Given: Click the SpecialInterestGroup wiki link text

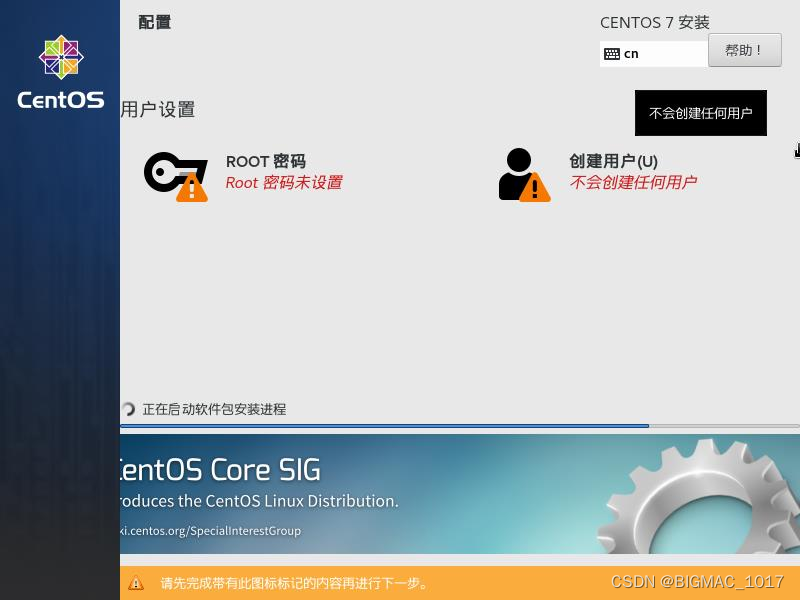Looking at the screenshot, I should pos(210,531).
